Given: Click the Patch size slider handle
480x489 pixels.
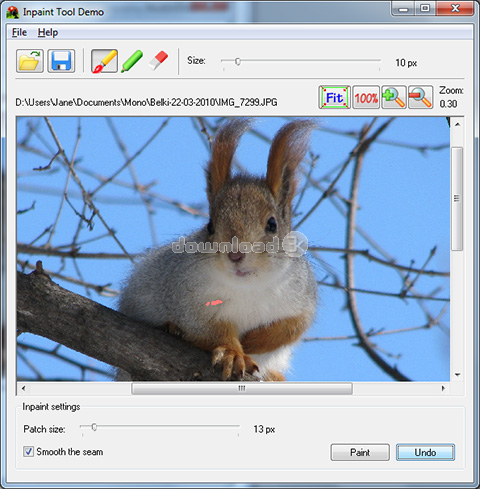Looking at the screenshot, I should [x=94, y=427].
